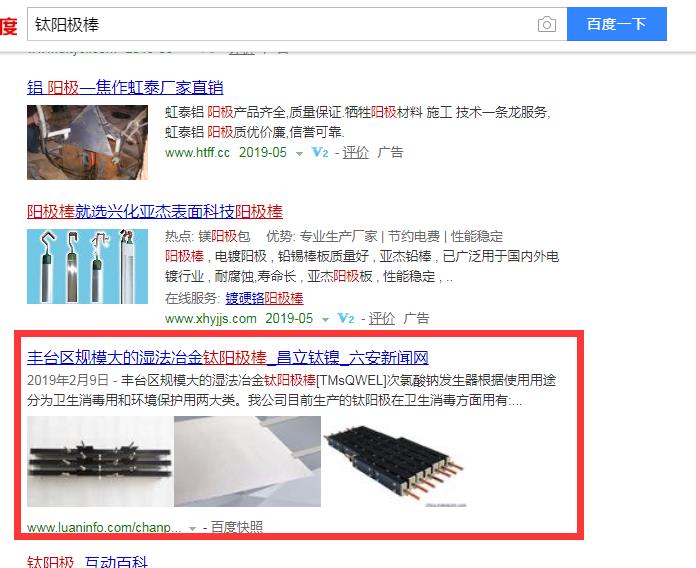Click the 百度一下 search button
Image resolution: width=696 pixels, height=568 pixels.
tap(617, 24)
